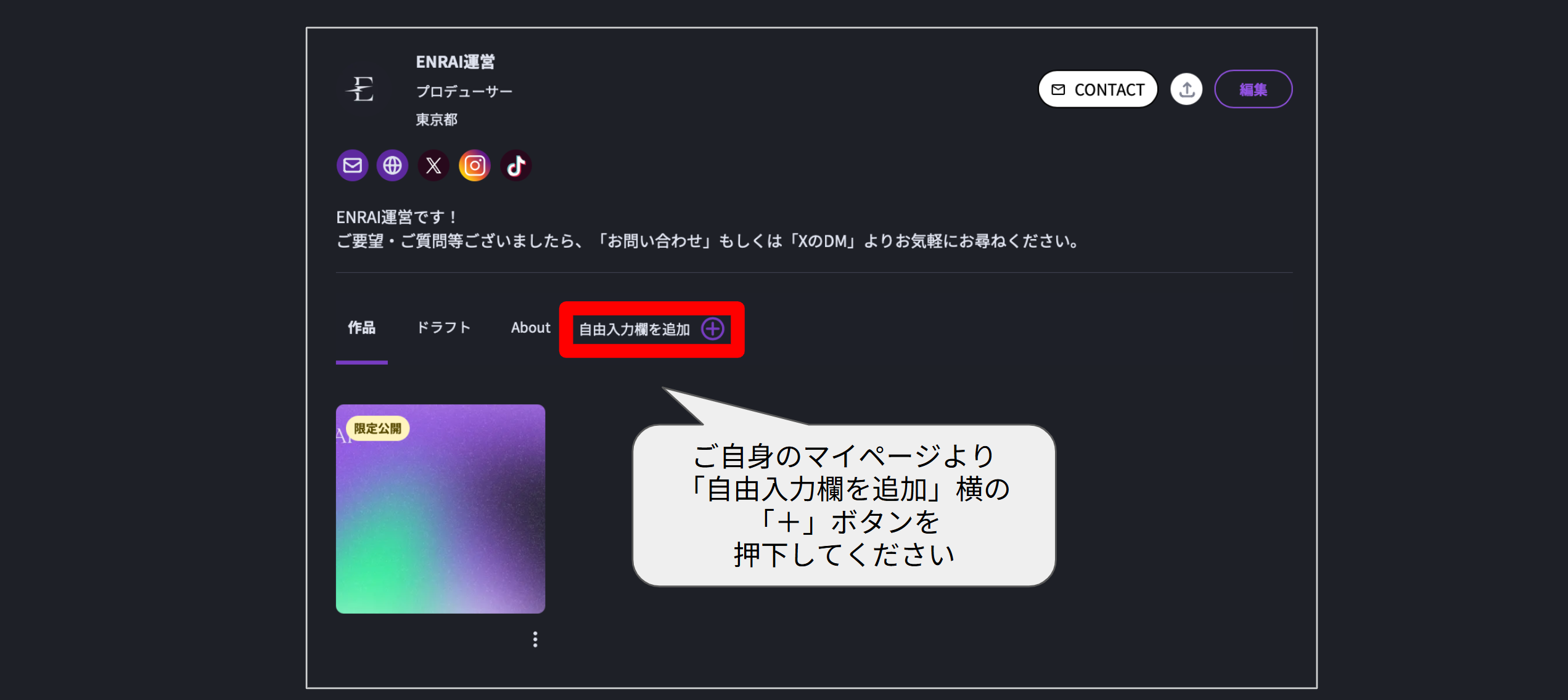
Task: Click the 限定公開 badge on artwork
Action: [x=377, y=428]
